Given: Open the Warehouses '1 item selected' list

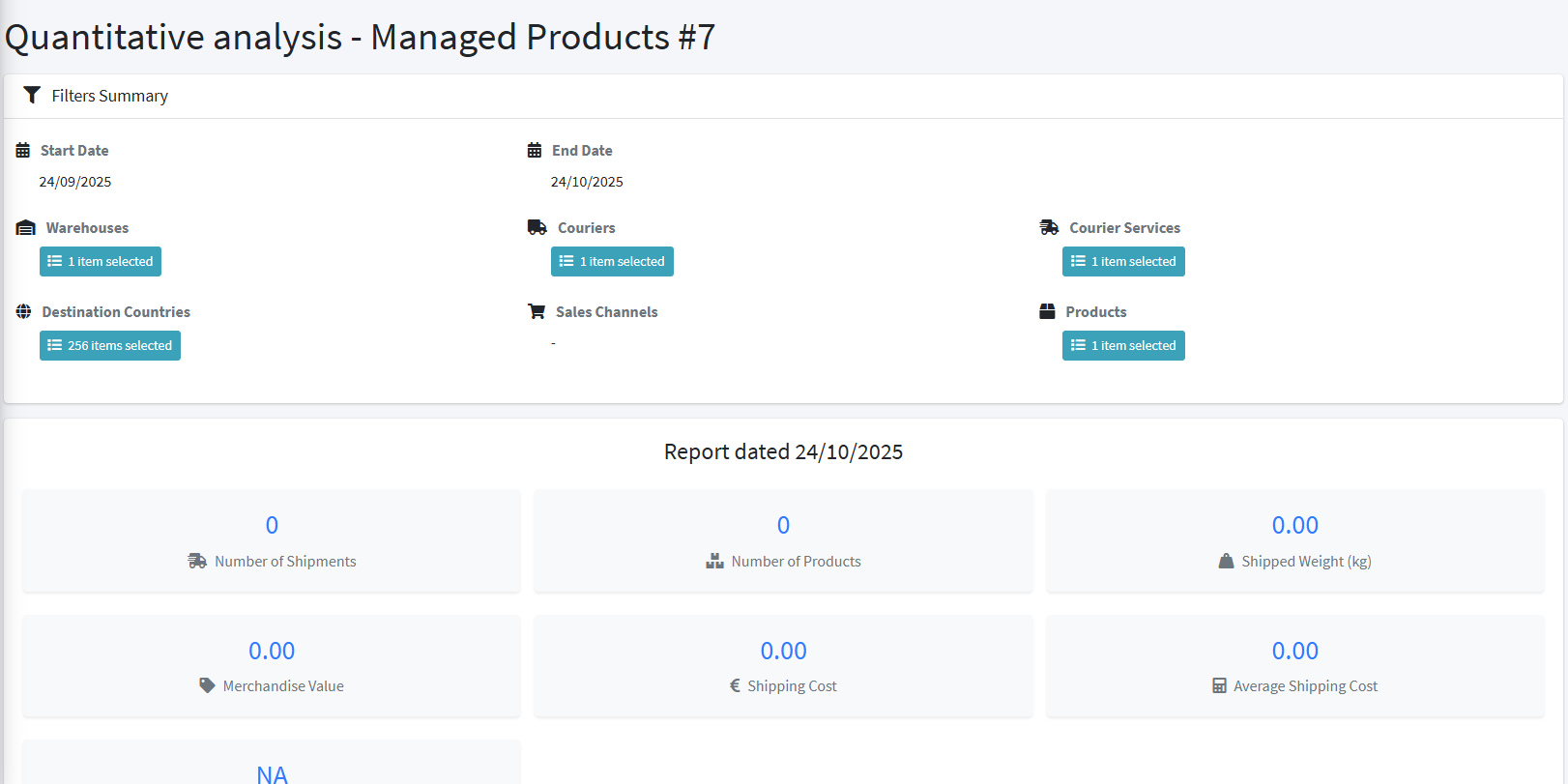Looking at the screenshot, I should click(x=101, y=262).
